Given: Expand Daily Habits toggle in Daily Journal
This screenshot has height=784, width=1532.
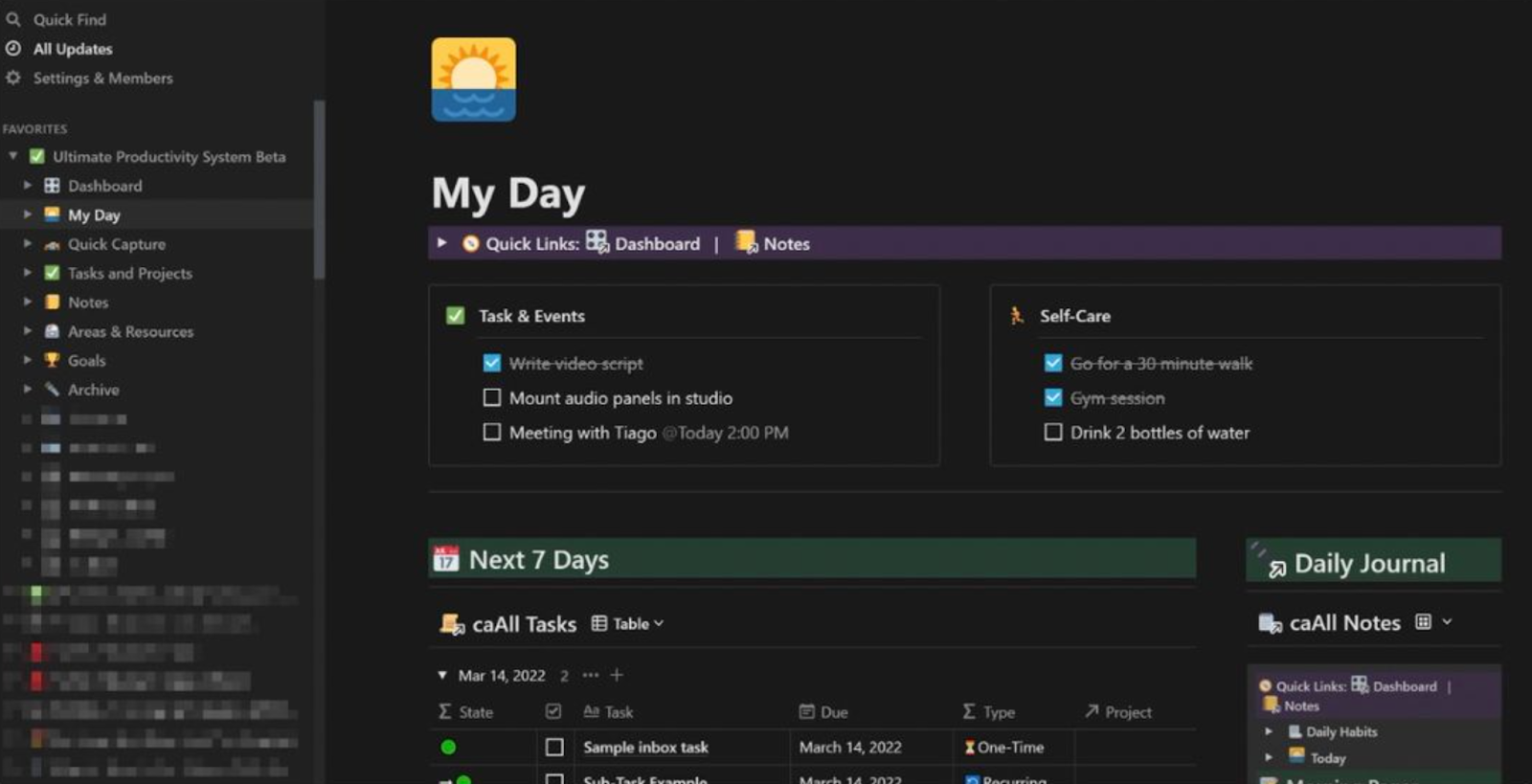Looking at the screenshot, I should (x=1269, y=731).
